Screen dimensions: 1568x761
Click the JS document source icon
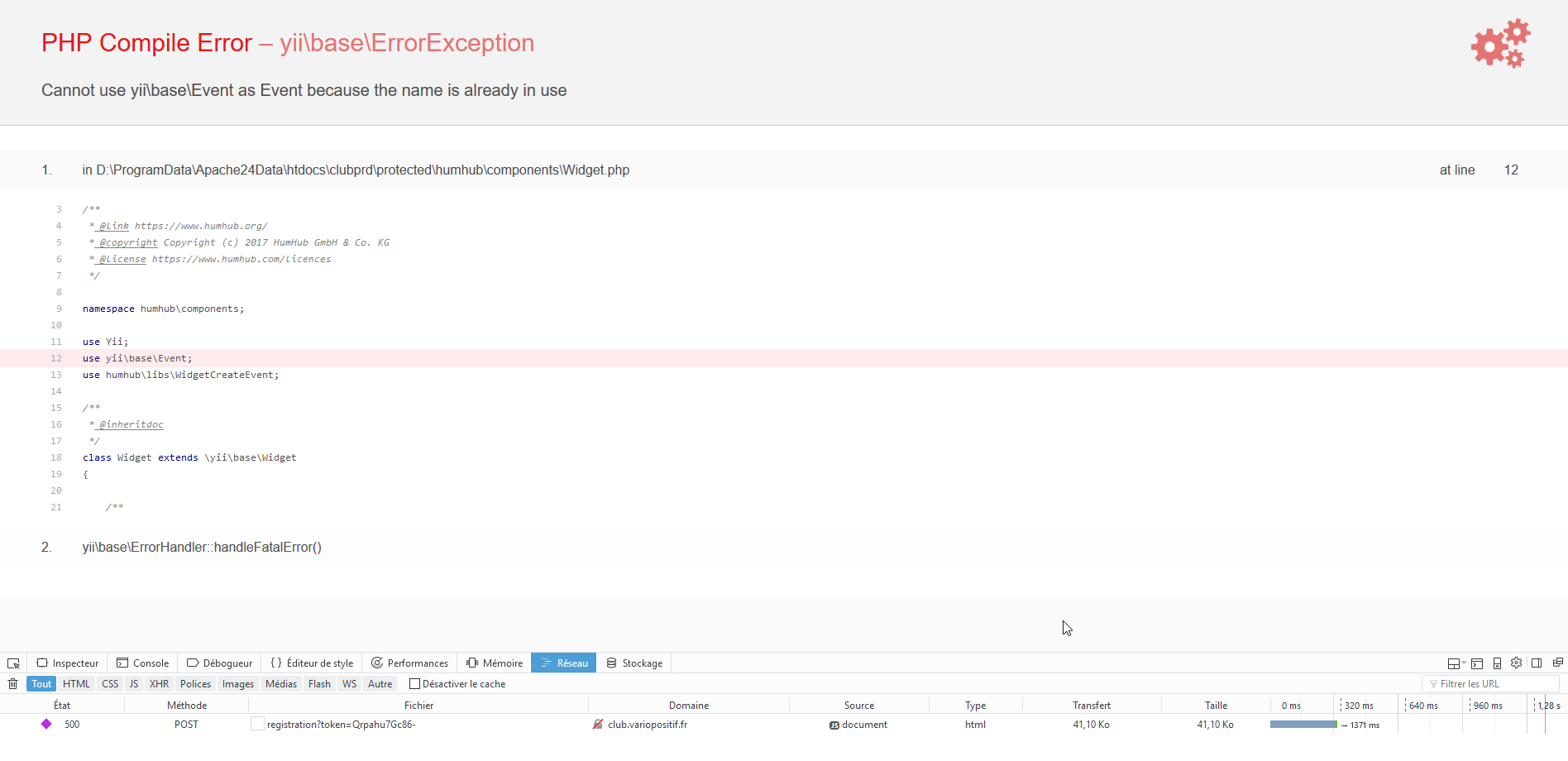point(834,725)
